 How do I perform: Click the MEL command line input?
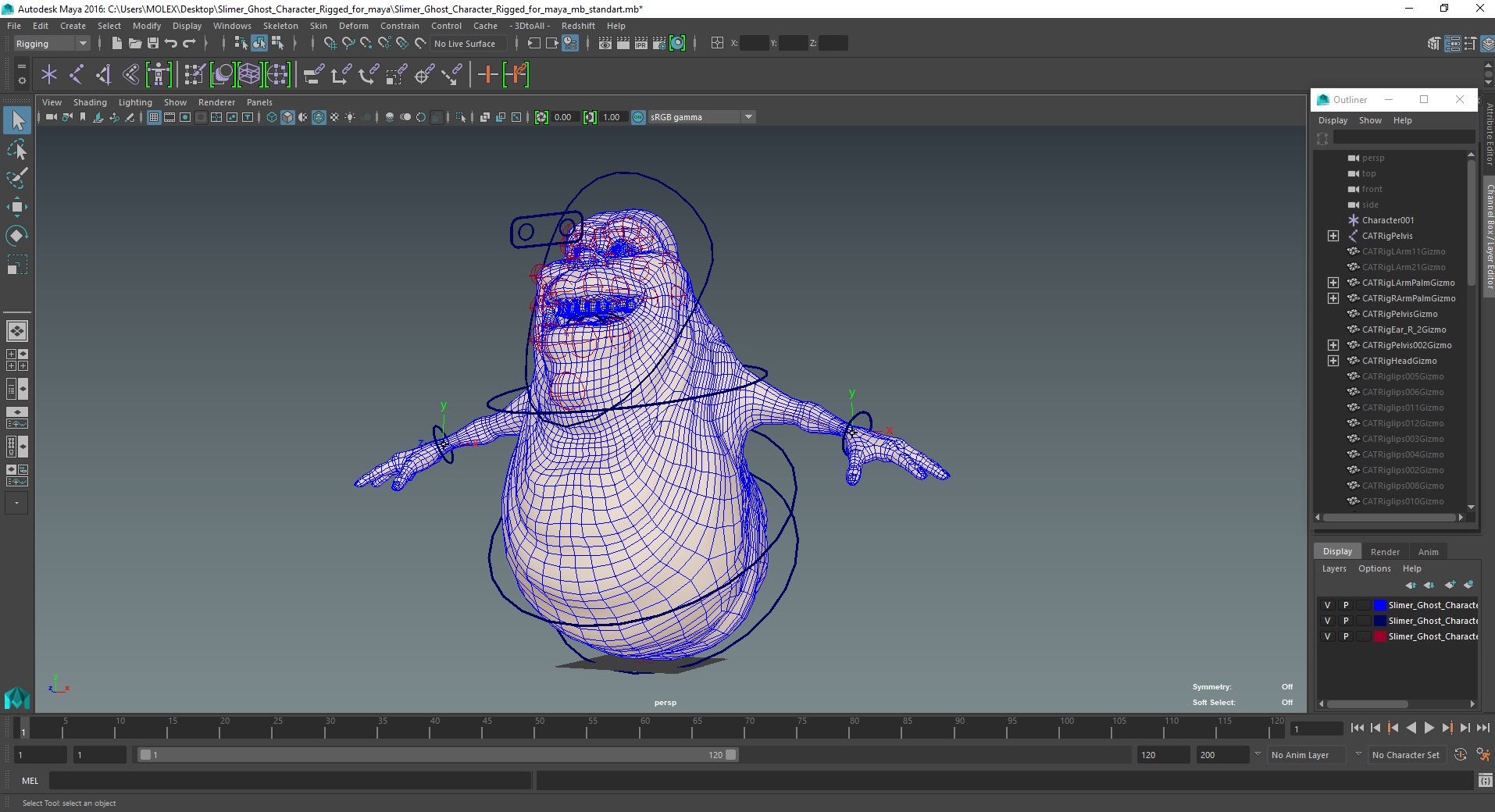point(290,781)
